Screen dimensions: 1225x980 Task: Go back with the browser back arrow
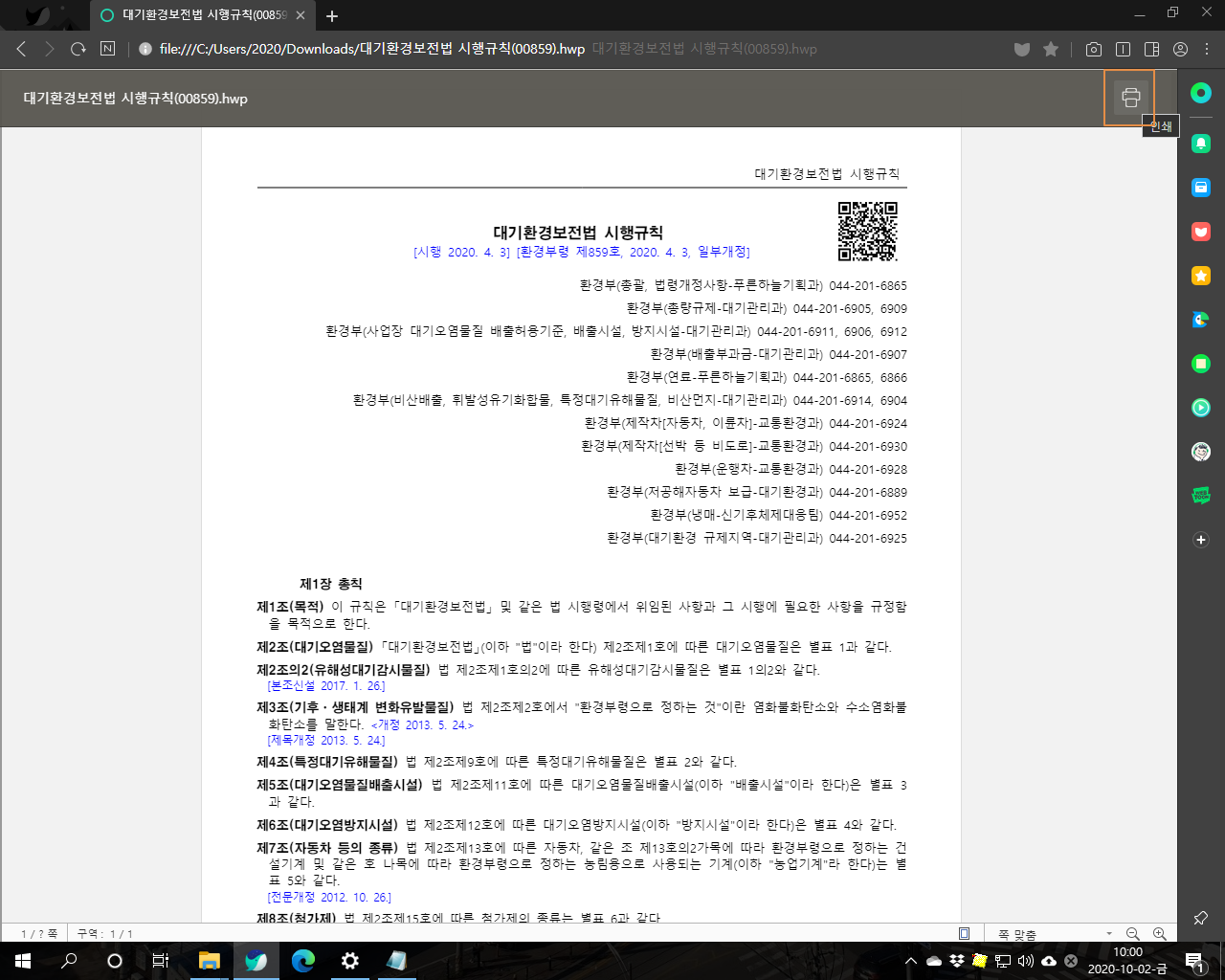(21, 49)
